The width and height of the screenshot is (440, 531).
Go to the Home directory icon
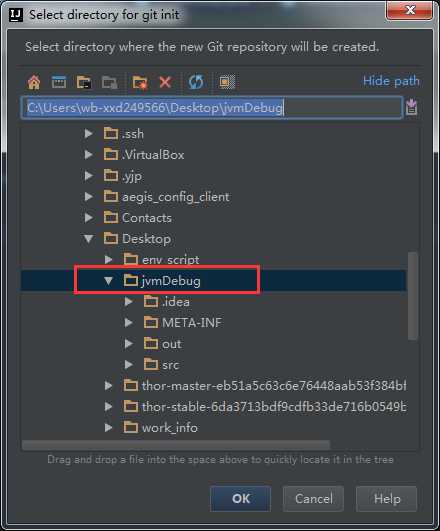[34, 82]
